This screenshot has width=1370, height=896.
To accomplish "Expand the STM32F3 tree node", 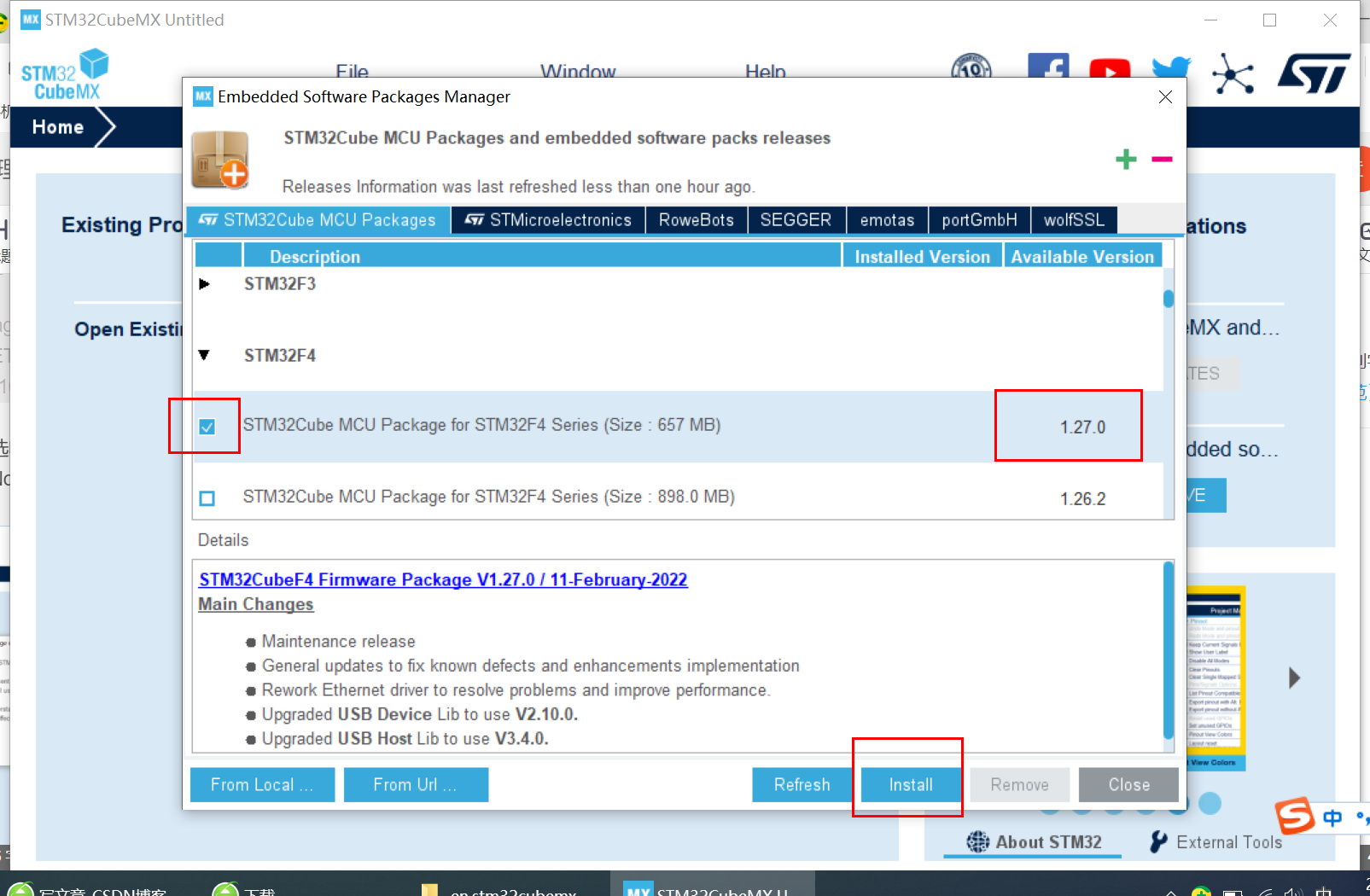I will coord(204,284).
